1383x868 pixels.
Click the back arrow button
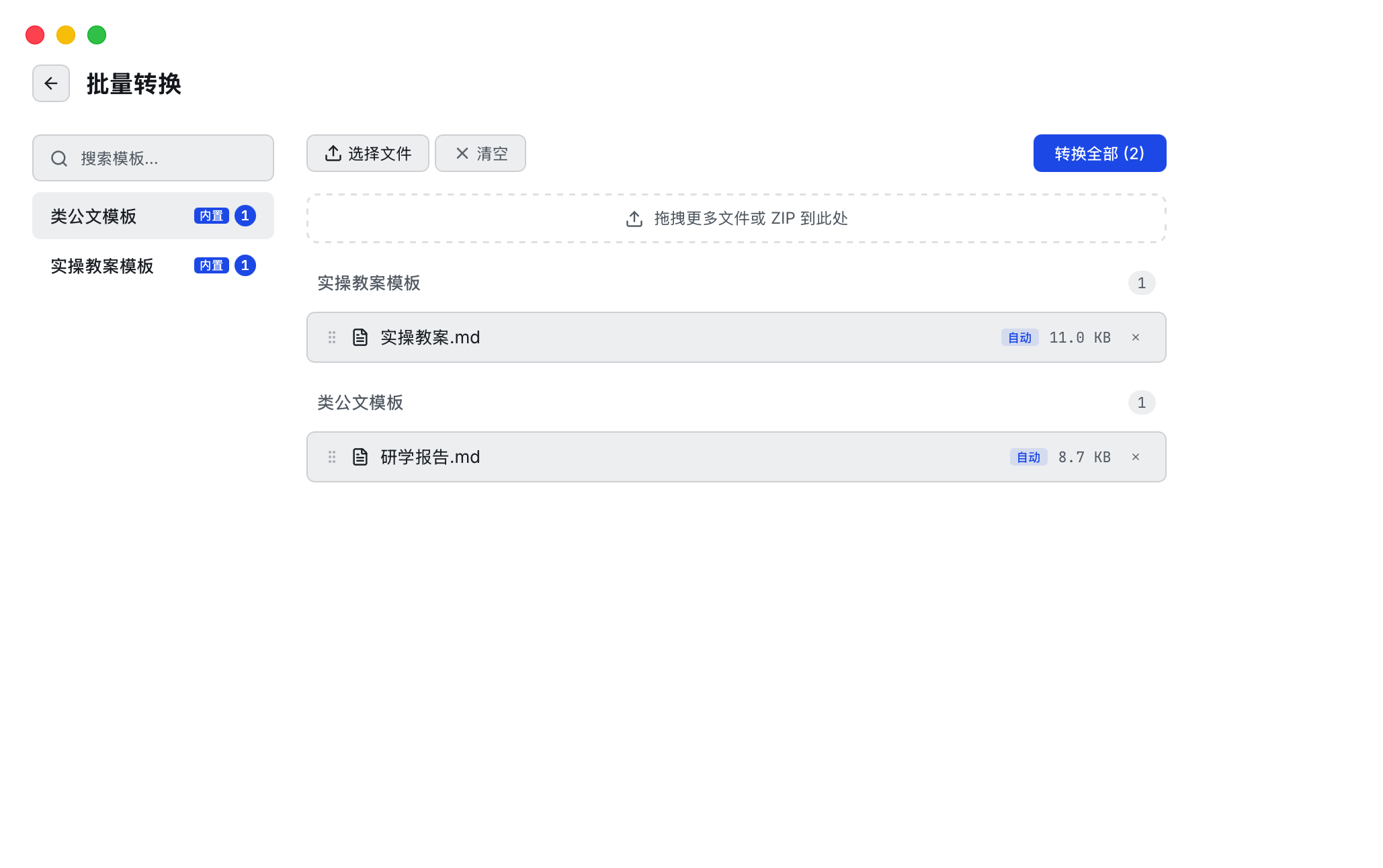click(x=51, y=83)
